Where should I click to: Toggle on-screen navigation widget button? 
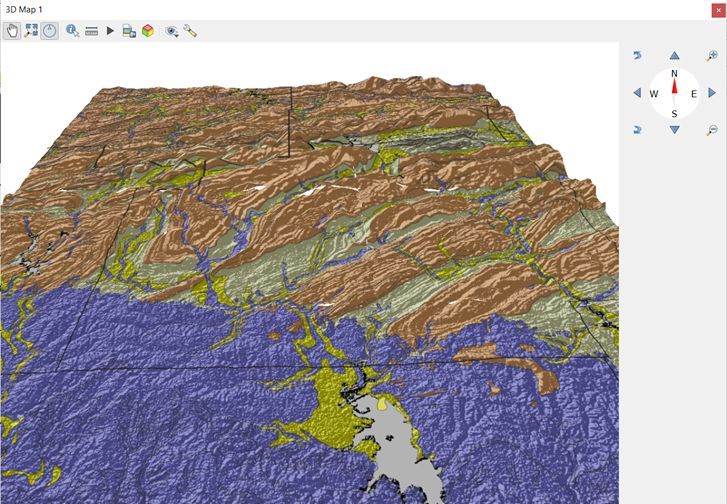click(49, 31)
